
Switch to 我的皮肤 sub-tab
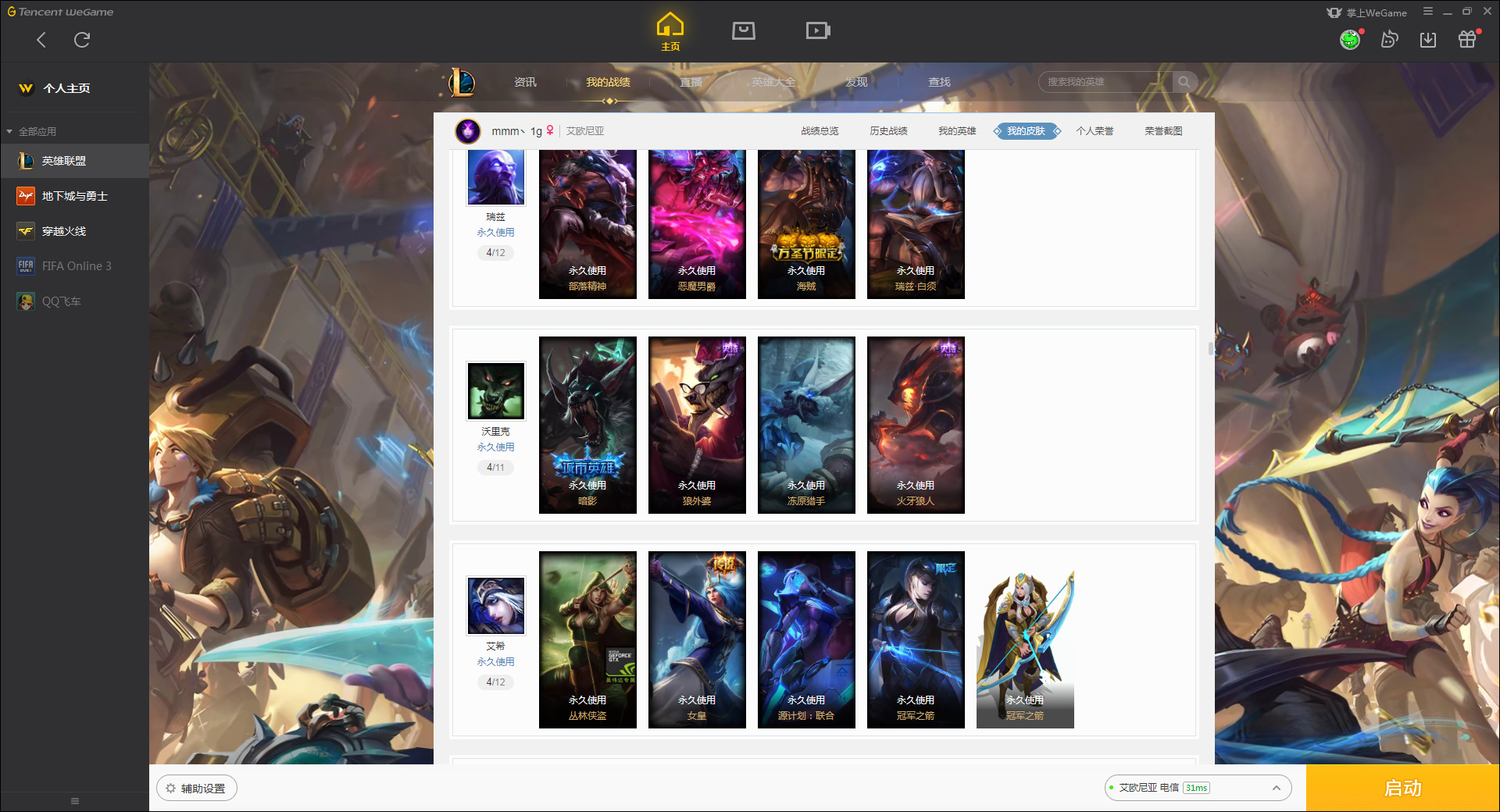[x=1027, y=131]
